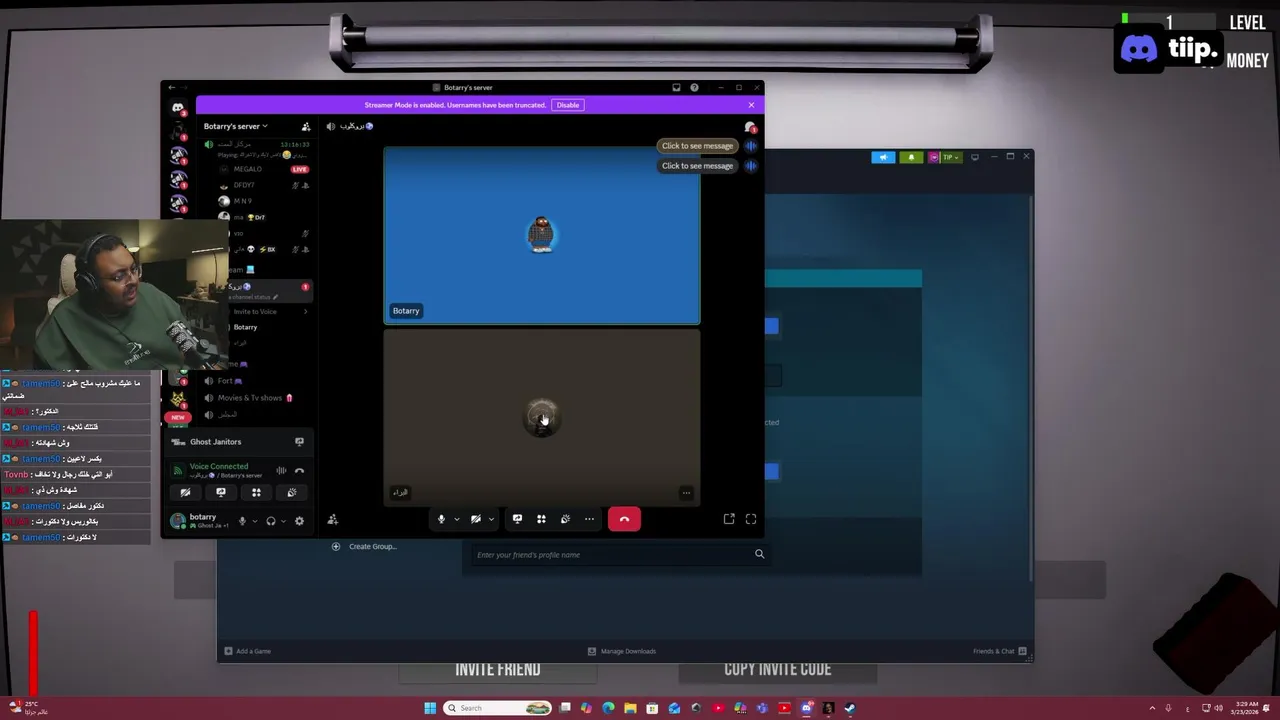Open Windows Start menu
The height and width of the screenshot is (720, 1280).
[x=430, y=708]
